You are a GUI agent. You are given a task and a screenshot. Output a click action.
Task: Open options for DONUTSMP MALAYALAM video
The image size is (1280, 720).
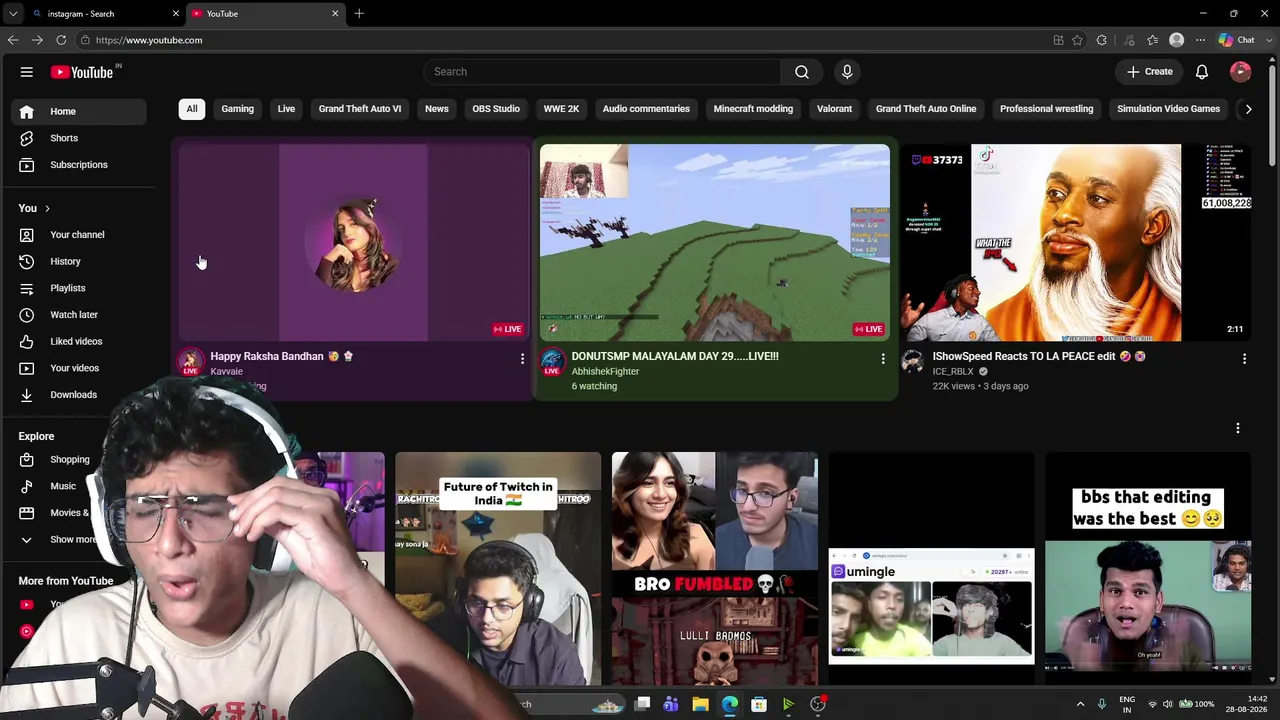click(882, 358)
